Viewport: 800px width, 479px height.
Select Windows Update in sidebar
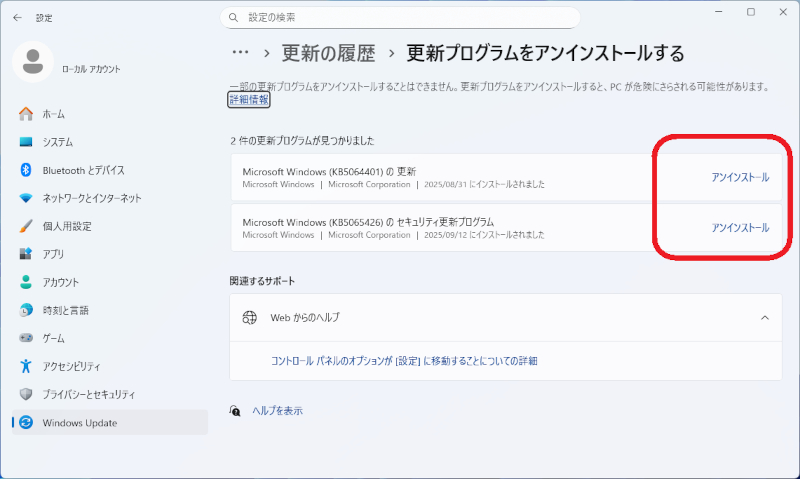[79, 423]
